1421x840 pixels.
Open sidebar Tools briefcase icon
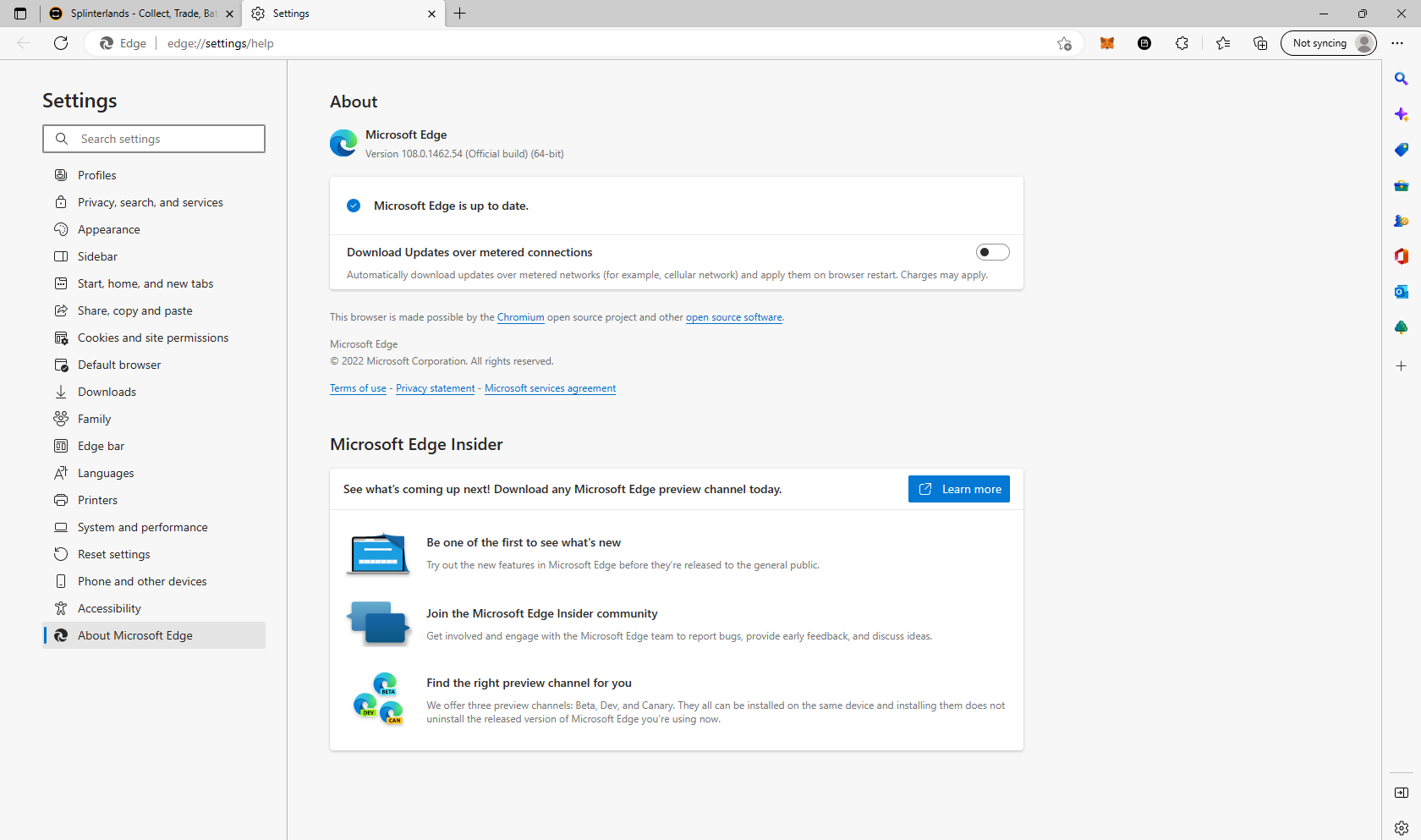(x=1402, y=185)
